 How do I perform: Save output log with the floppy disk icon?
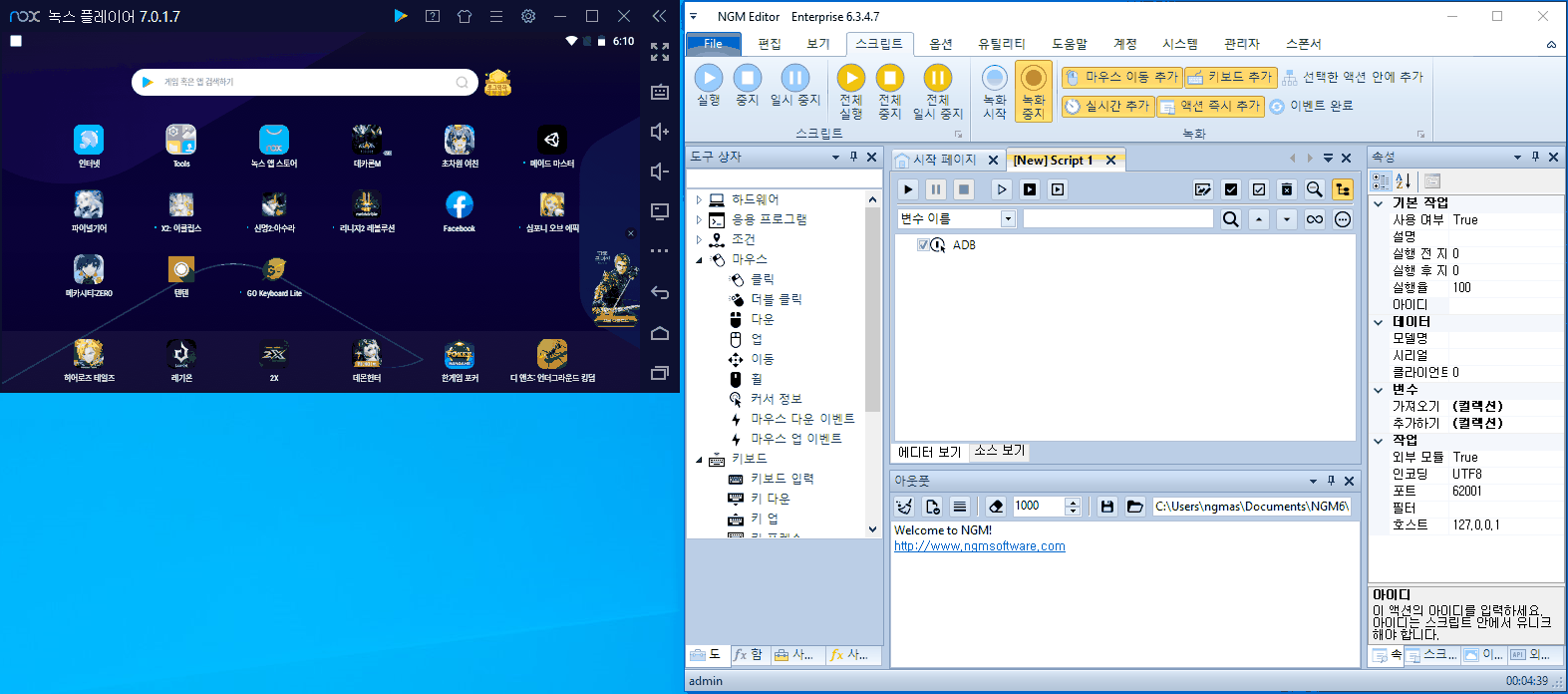(x=1106, y=507)
